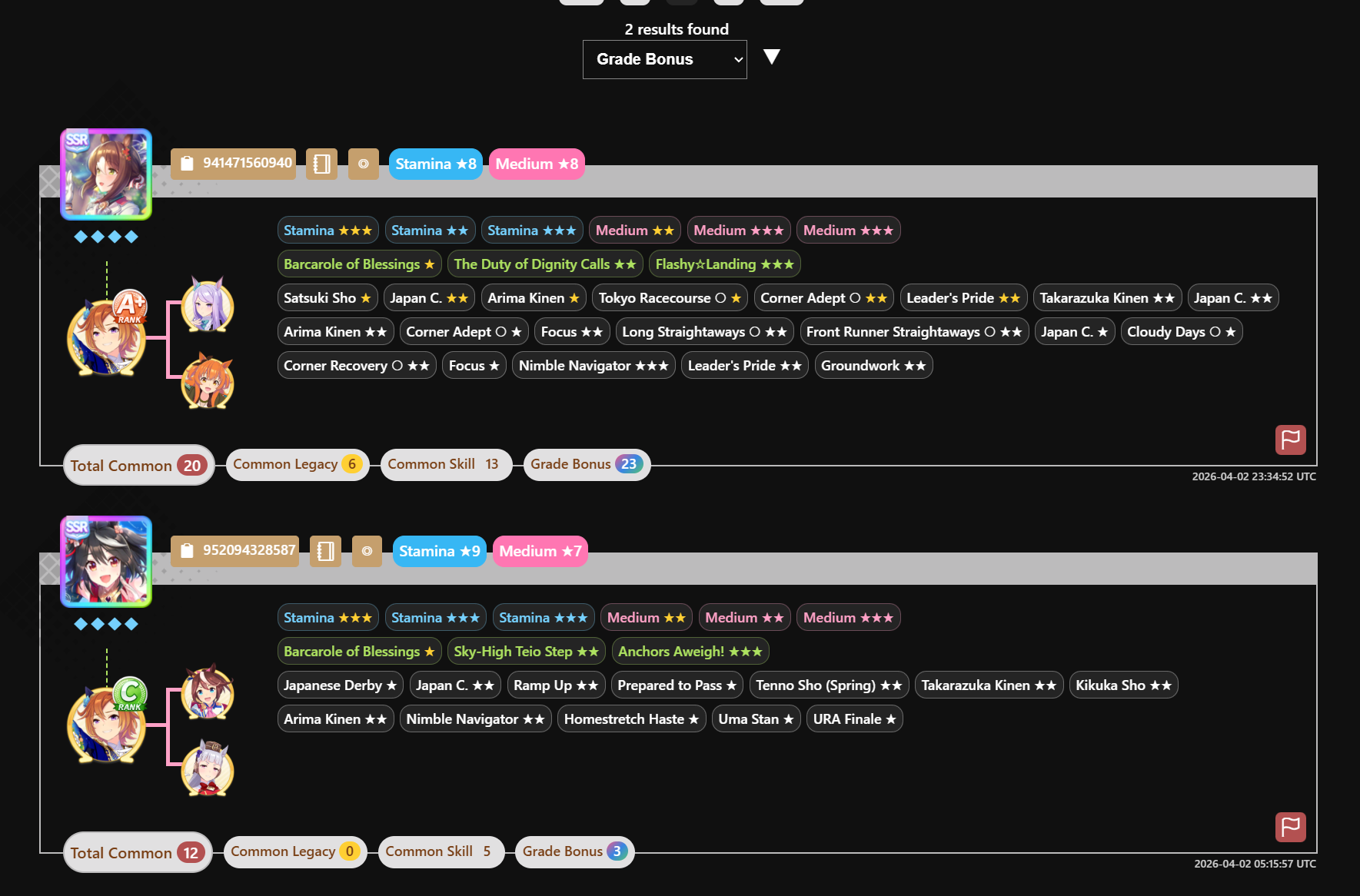Select the Japanese Derby chip
The width and height of the screenshot is (1360, 896).
tap(341, 685)
